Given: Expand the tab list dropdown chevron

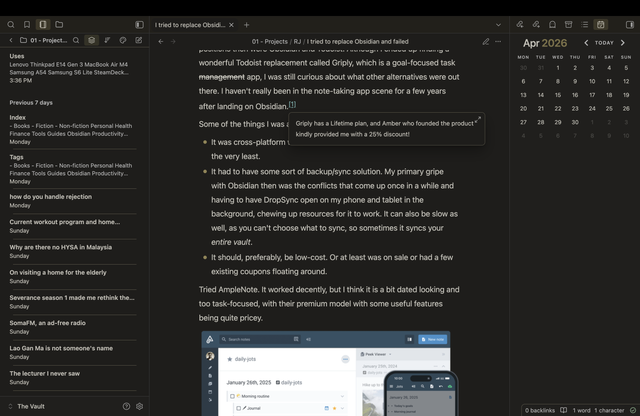Looking at the screenshot, I should click(498, 25).
